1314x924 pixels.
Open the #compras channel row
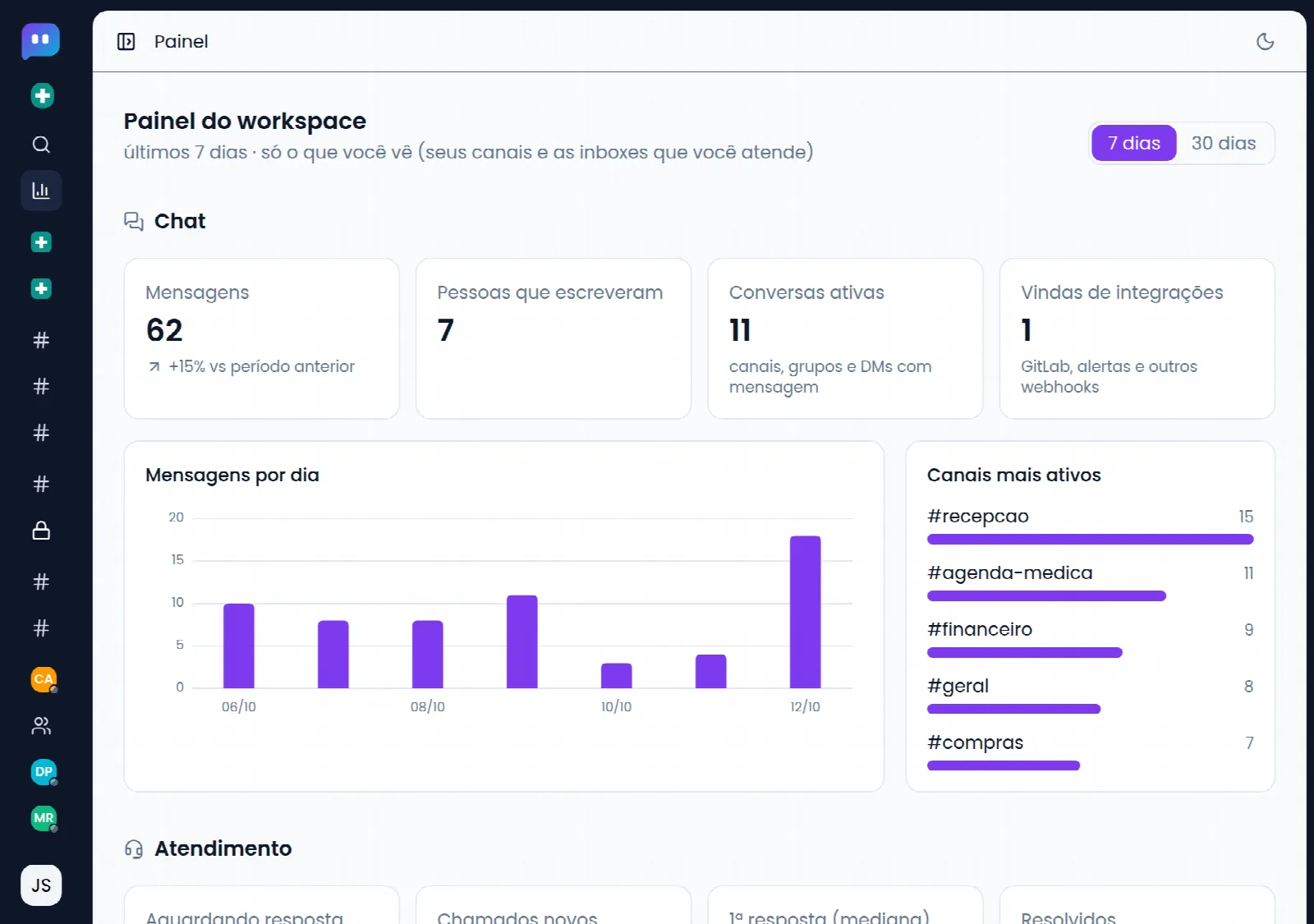point(1090,752)
